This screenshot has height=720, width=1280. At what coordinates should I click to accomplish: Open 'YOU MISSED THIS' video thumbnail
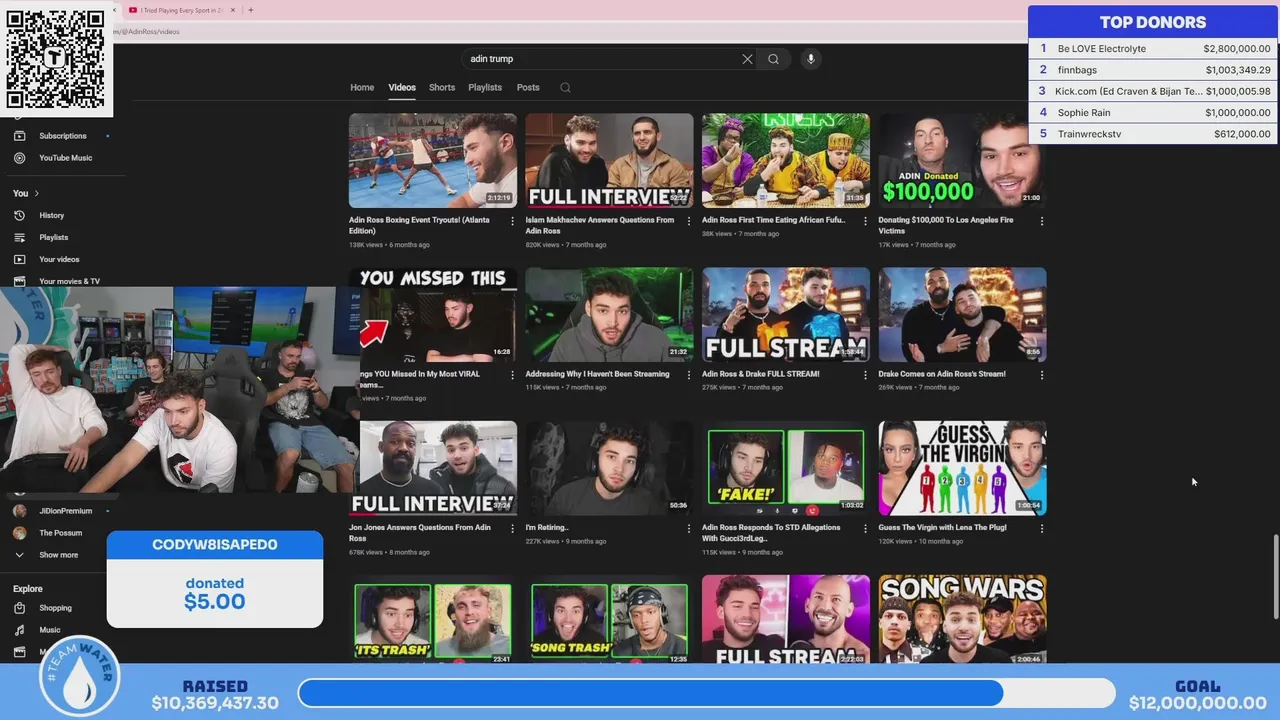pyautogui.click(x=435, y=314)
